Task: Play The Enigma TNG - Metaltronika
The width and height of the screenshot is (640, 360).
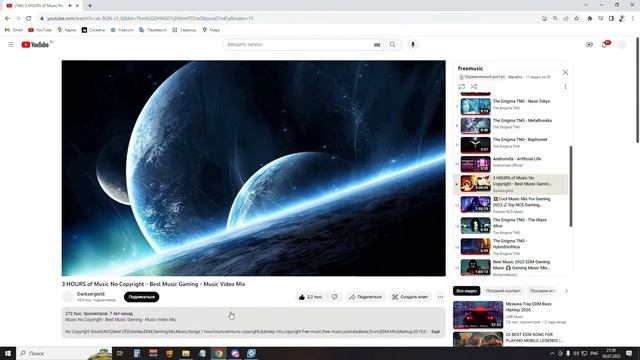Action: pyautogui.click(x=511, y=124)
